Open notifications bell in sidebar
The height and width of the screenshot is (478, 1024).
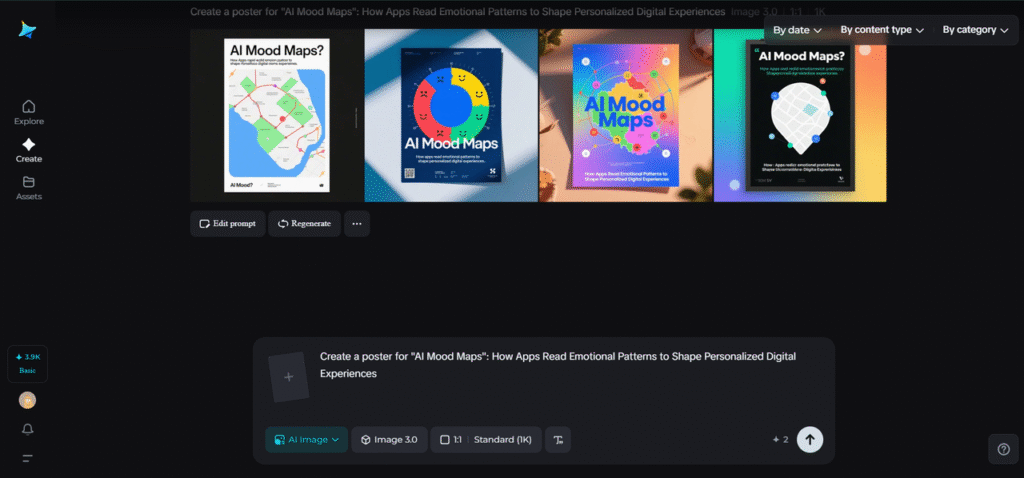(x=27, y=429)
